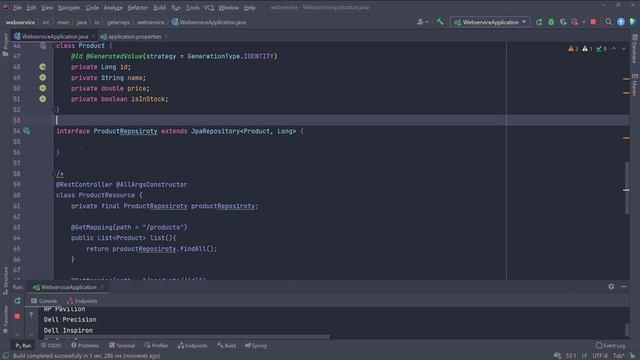The width and height of the screenshot is (640, 360).
Task: Click the green Debug bug icon
Action: [x=551, y=22]
